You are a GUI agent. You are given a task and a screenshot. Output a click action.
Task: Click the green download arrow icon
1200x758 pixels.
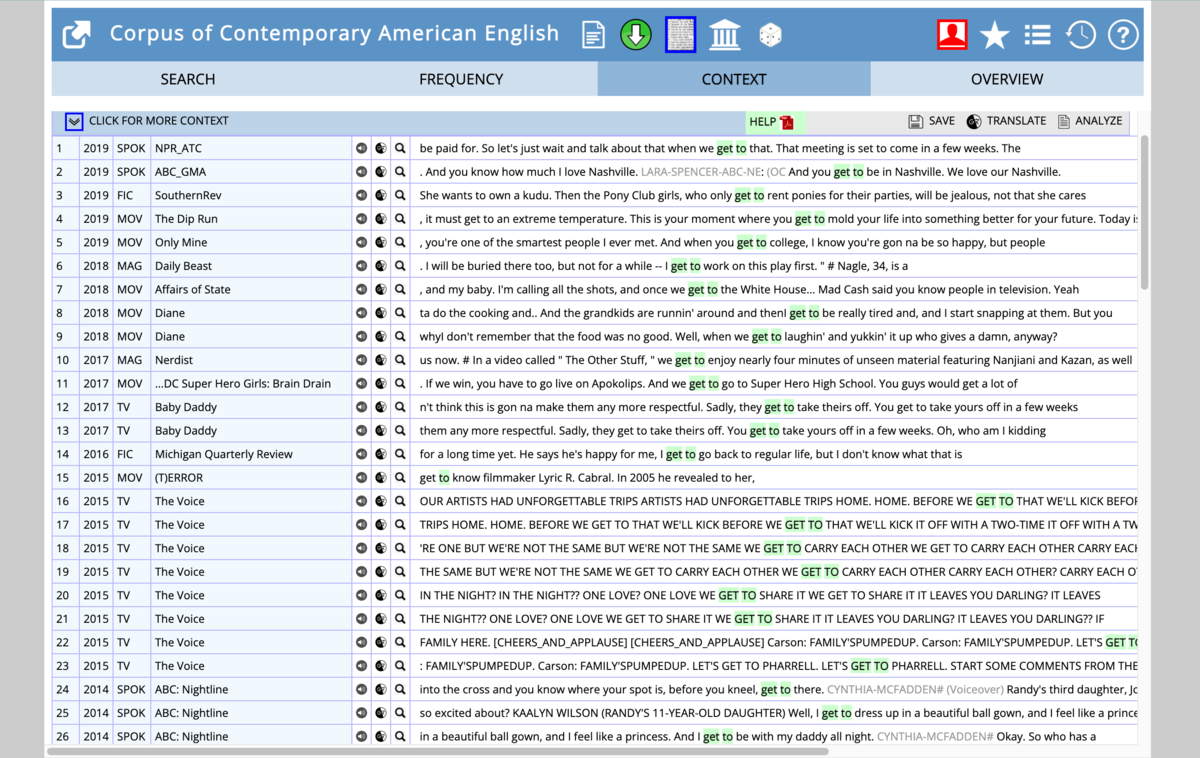(x=636, y=35)
